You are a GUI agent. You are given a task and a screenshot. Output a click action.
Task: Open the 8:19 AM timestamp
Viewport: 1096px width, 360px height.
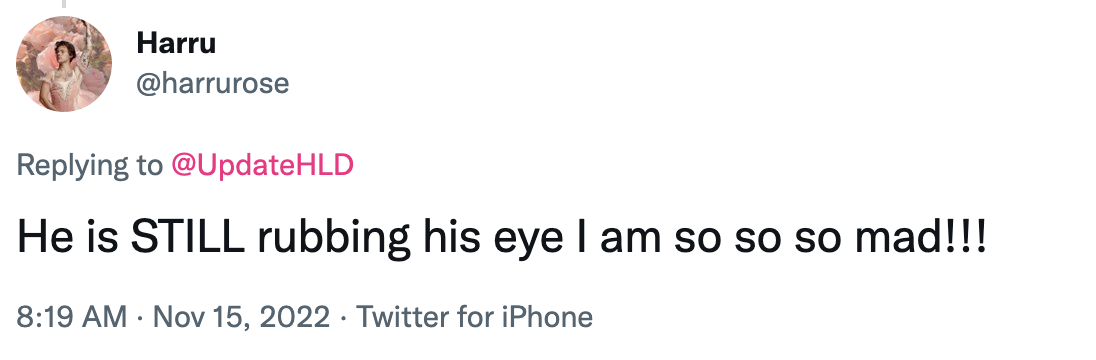(72, 317)
